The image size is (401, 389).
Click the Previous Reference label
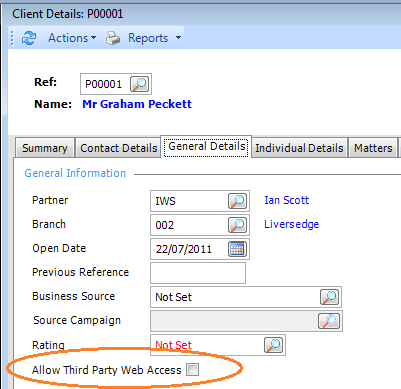coord(80,272)
